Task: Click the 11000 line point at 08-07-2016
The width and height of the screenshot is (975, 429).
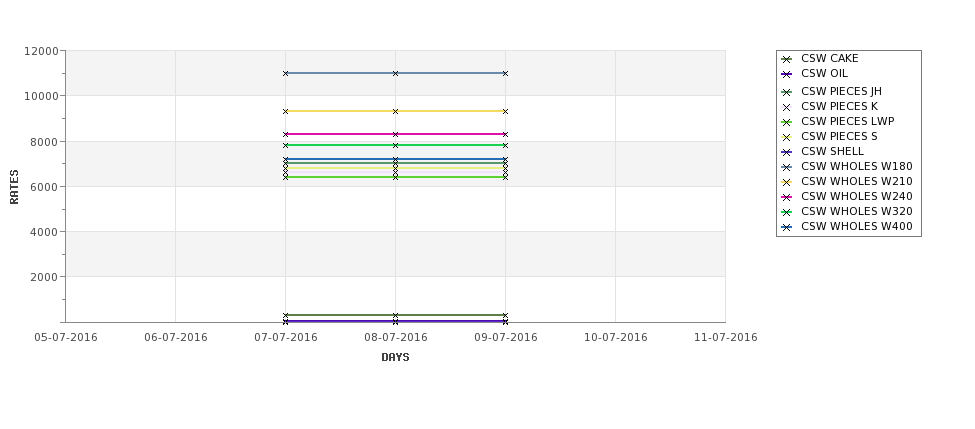Action: [x=395, y=73]
